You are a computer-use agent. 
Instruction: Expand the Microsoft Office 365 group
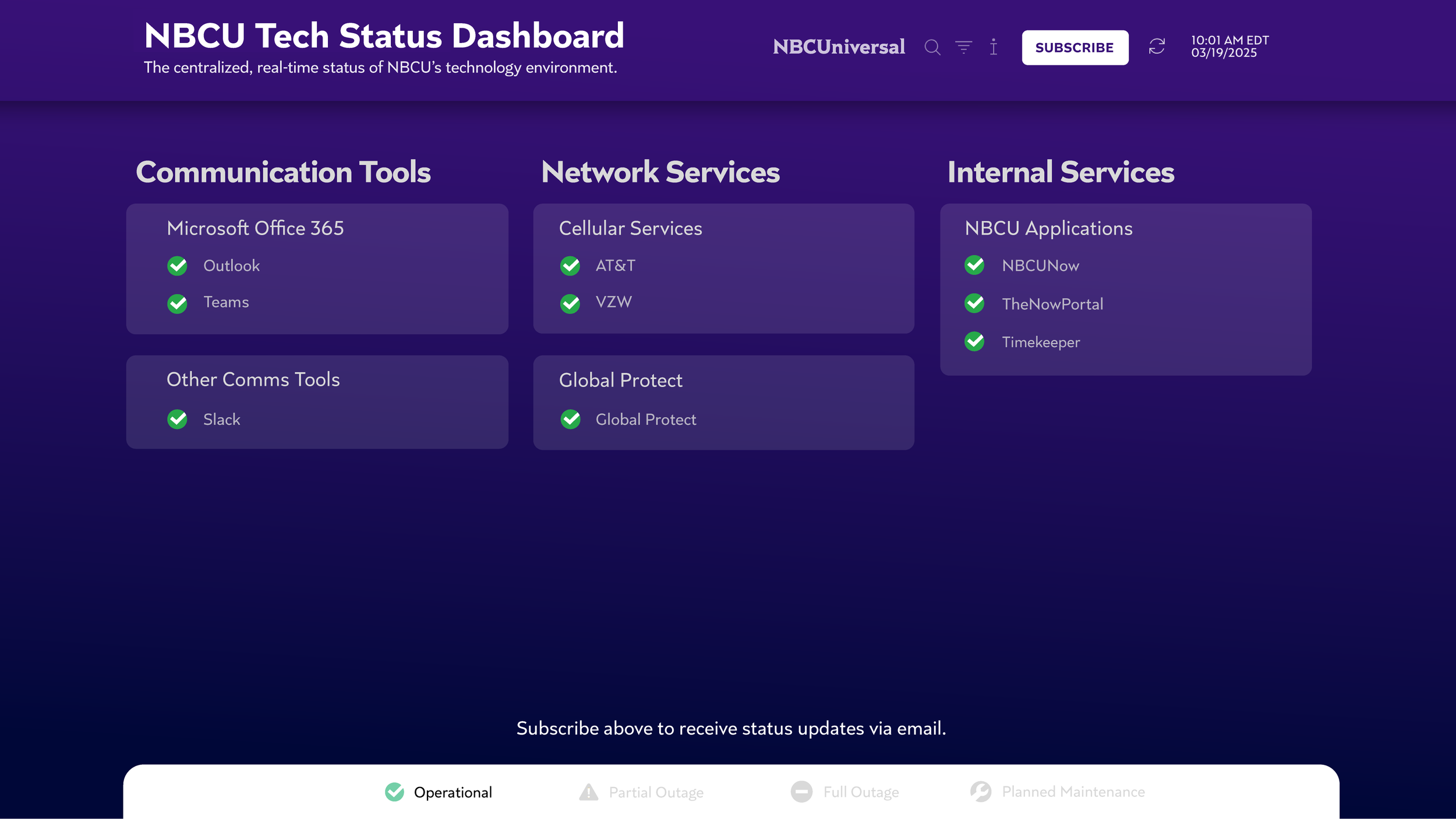pyautogui.click(x=255, y=228)
